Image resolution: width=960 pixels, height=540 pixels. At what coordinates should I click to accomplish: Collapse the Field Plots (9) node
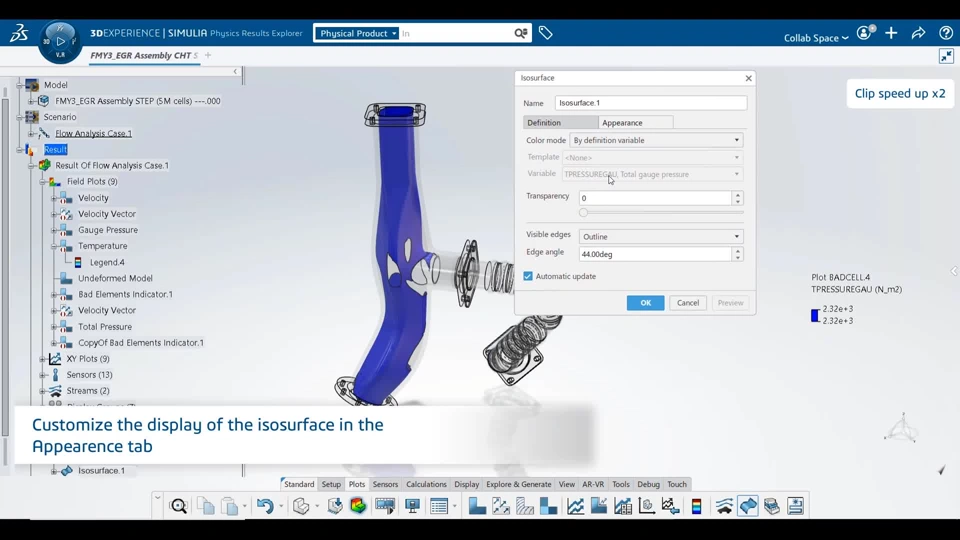click(42, 182)
